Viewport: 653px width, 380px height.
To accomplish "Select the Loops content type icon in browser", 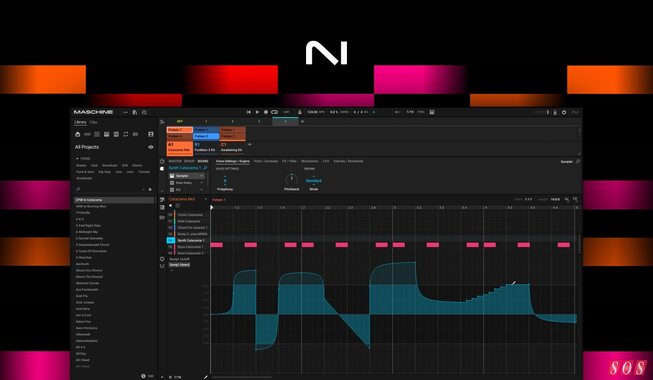I will coord(125,134).
